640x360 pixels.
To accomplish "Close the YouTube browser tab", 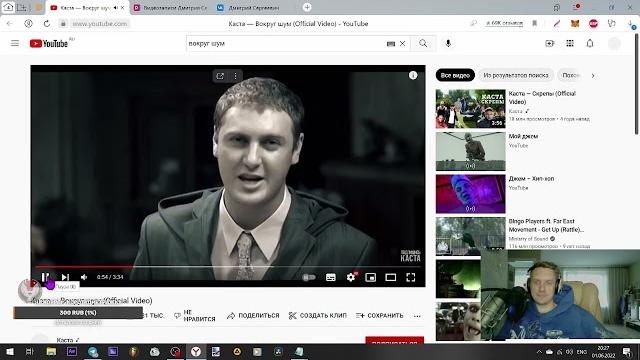I will (122, 7).
